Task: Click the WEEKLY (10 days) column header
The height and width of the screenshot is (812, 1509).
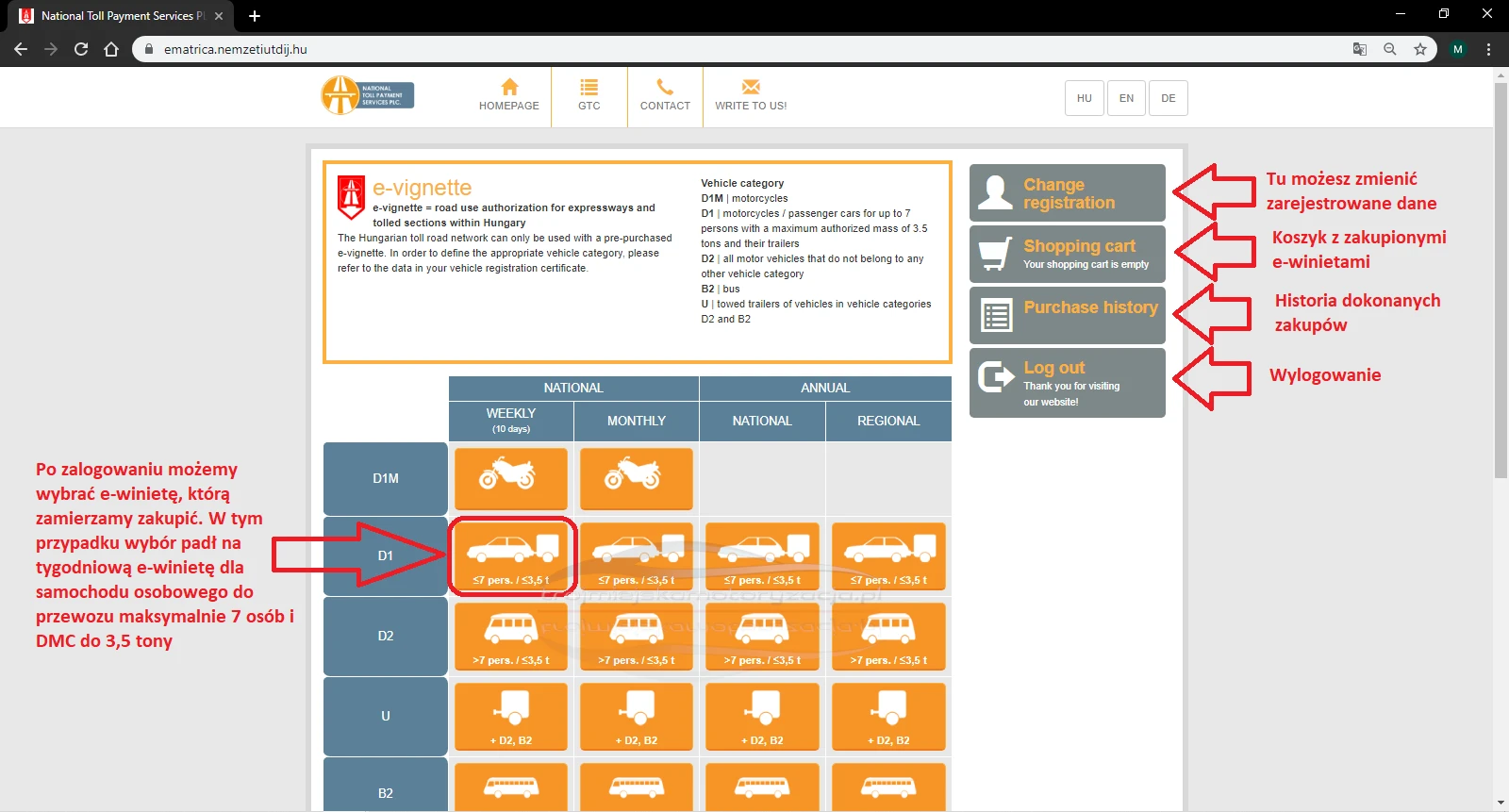Action: tap(511, 421)
